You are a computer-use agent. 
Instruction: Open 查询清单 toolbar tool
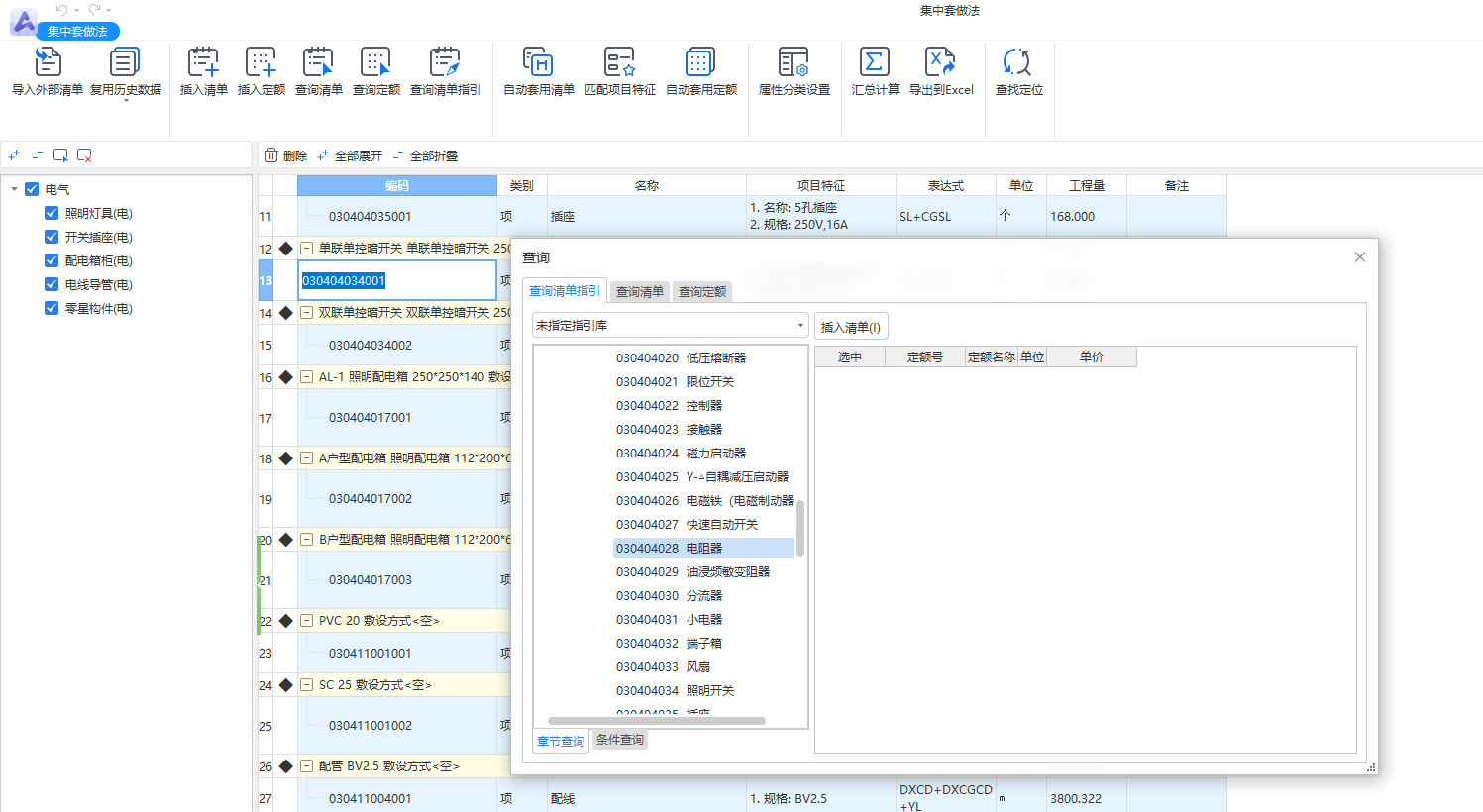click(x=319, y=71)
